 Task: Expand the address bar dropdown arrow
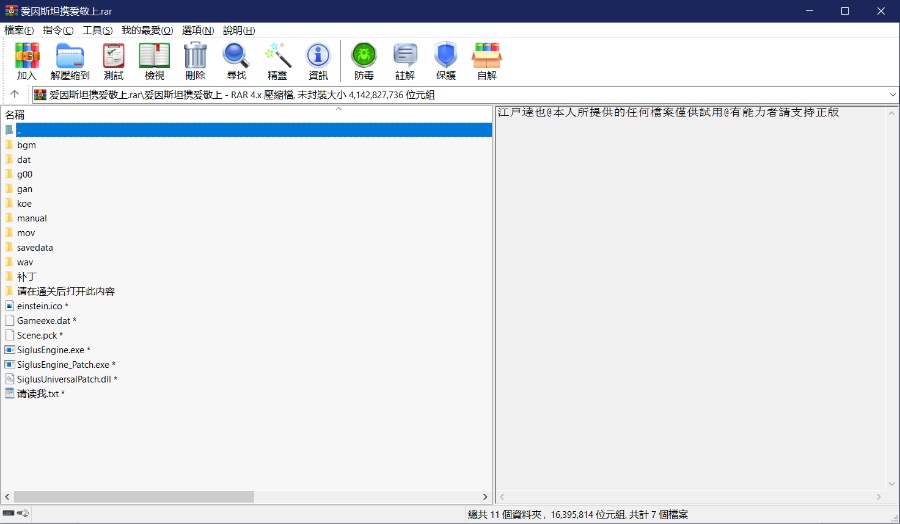[x=893, y=95]
